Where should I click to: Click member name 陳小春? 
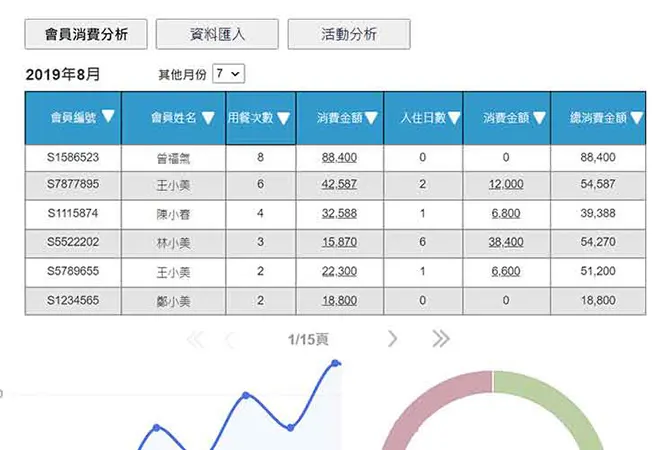tap(173, 214)
